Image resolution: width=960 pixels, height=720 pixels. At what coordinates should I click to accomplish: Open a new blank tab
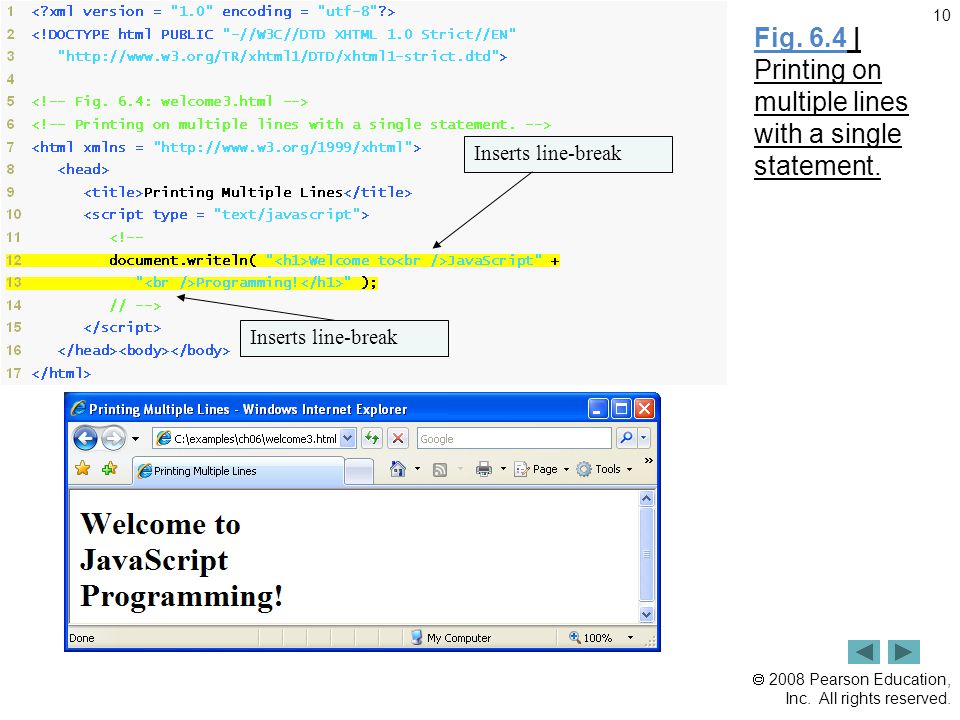(359, 471)
